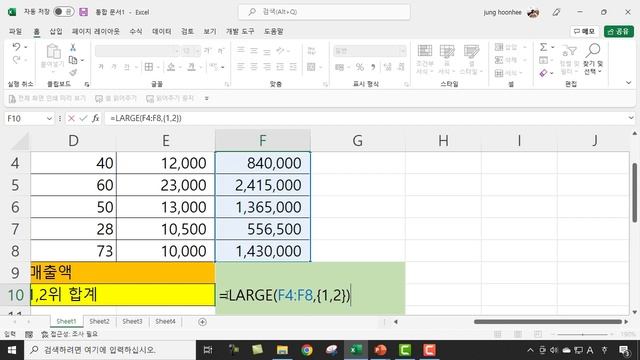Click the 공유 share button
The image size is (640, 360).
(619, 31)
